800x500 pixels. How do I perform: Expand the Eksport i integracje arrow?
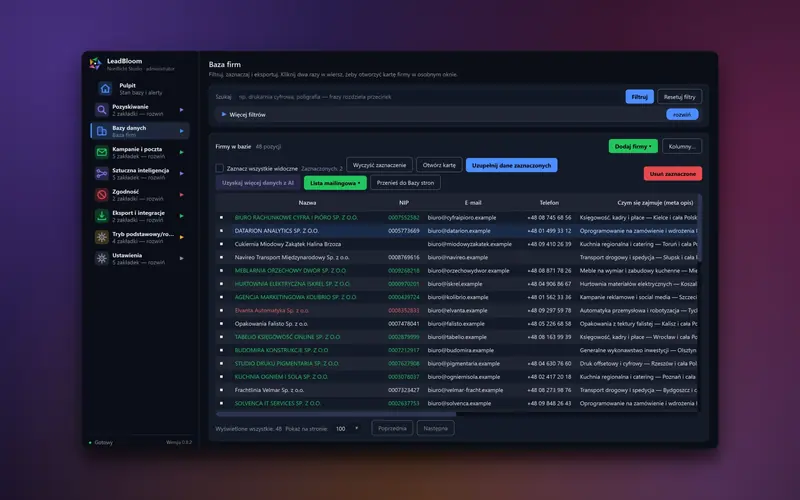182,216
